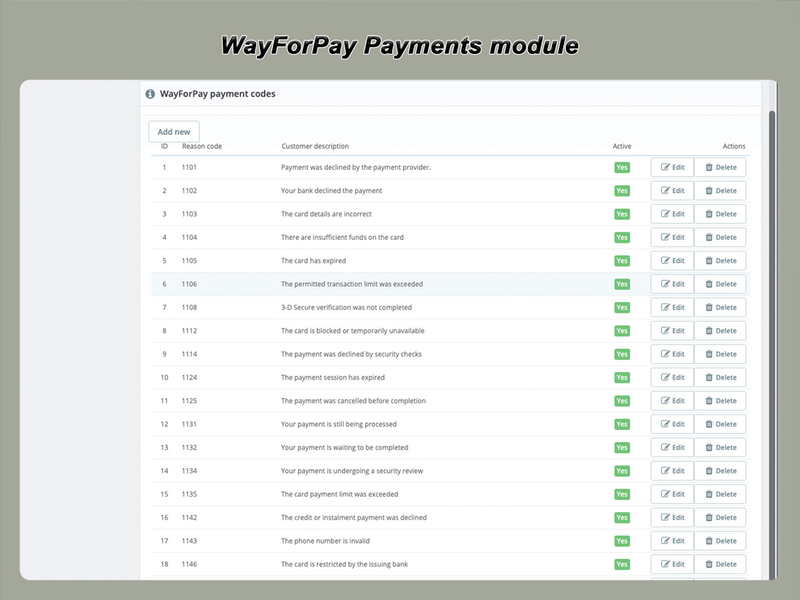Delete the 1146 restricted by issuing bank row
Screen dimensions: 800x600
click(720, 564)
